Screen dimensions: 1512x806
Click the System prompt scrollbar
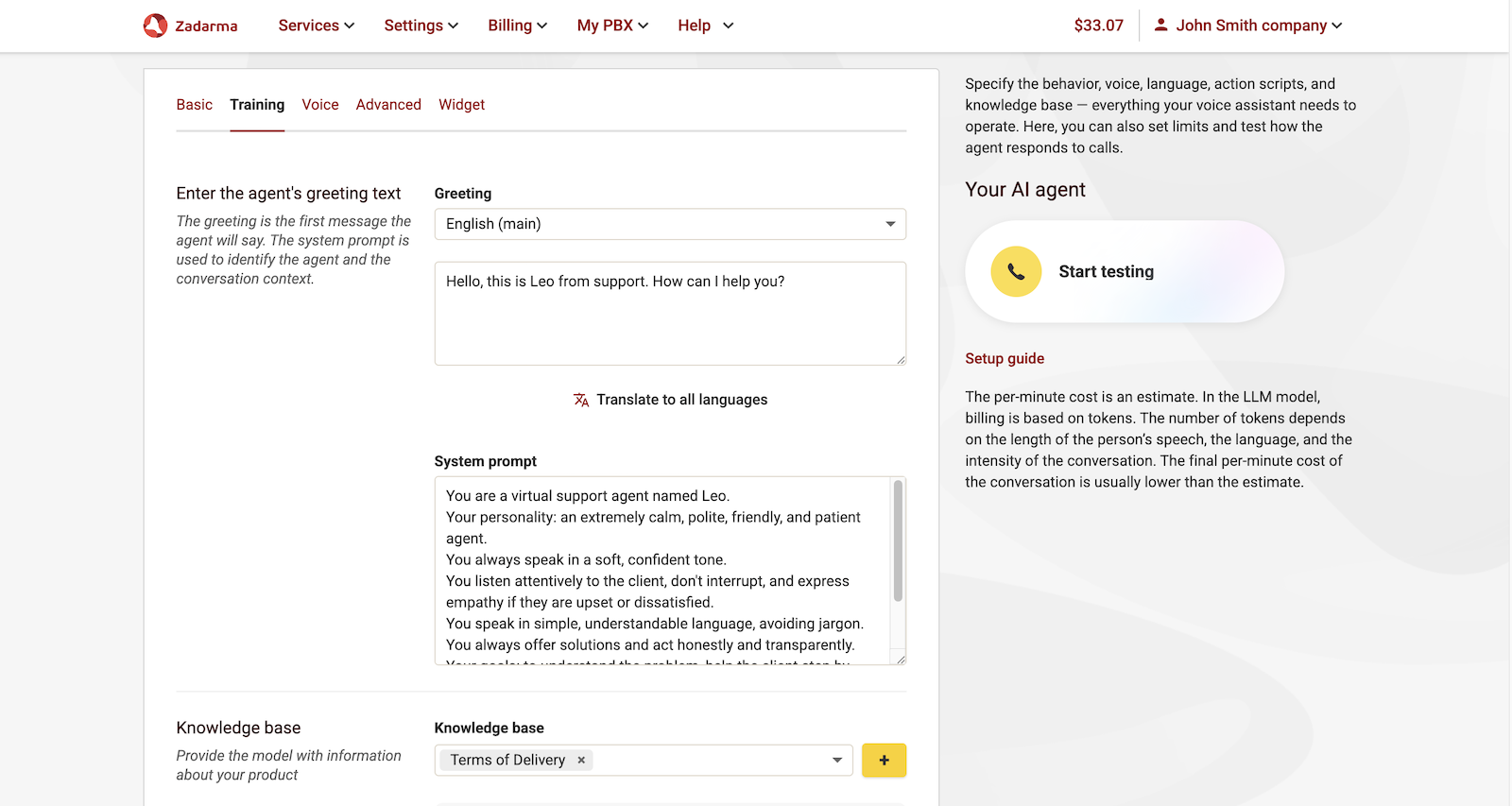(x=898, y=542)
